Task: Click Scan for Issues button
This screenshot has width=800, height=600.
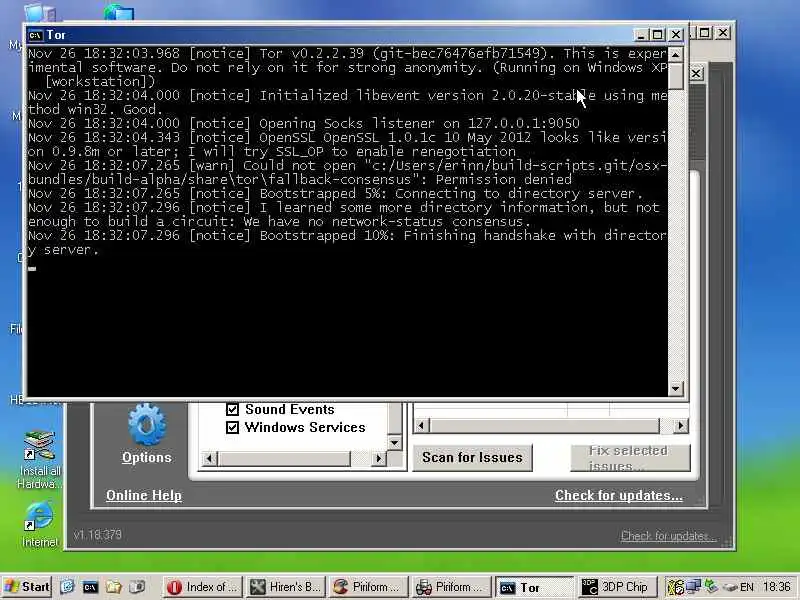Action: tap(472, 457)
